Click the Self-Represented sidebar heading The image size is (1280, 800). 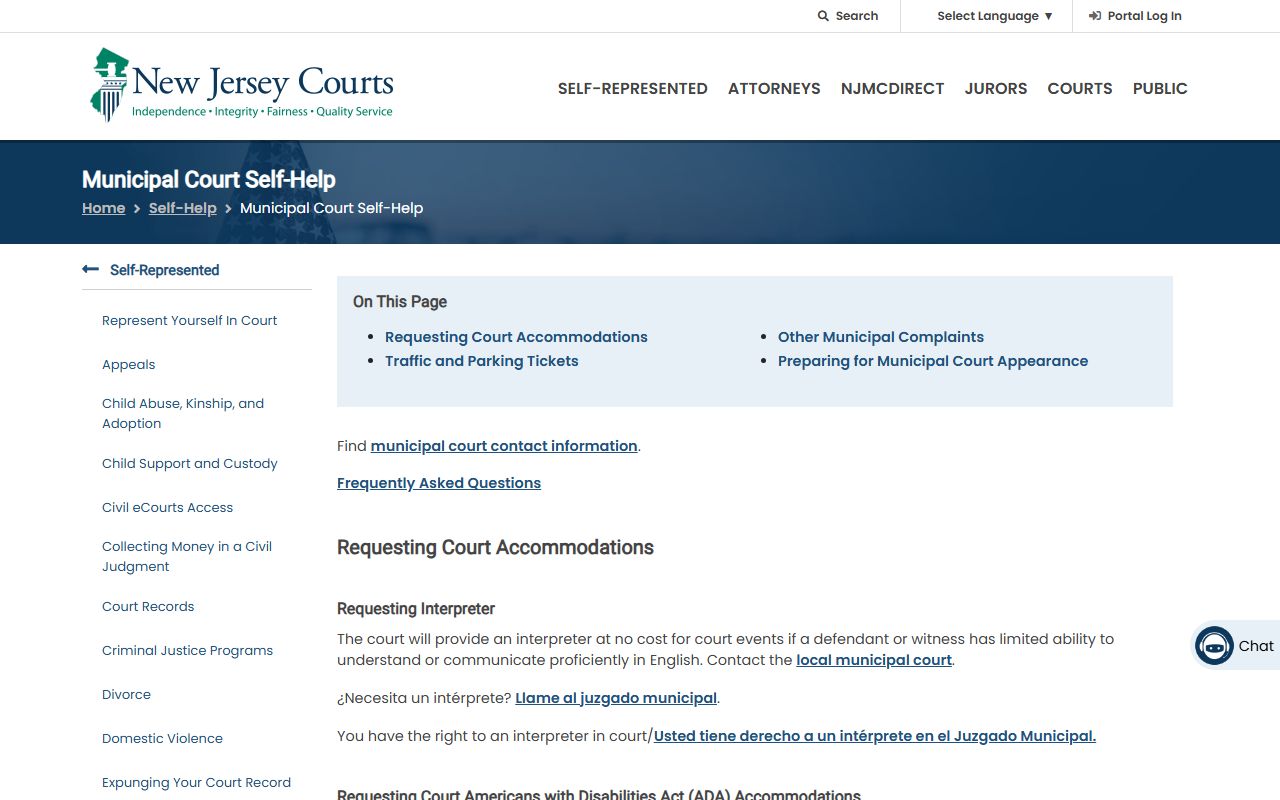click(165, 270)
